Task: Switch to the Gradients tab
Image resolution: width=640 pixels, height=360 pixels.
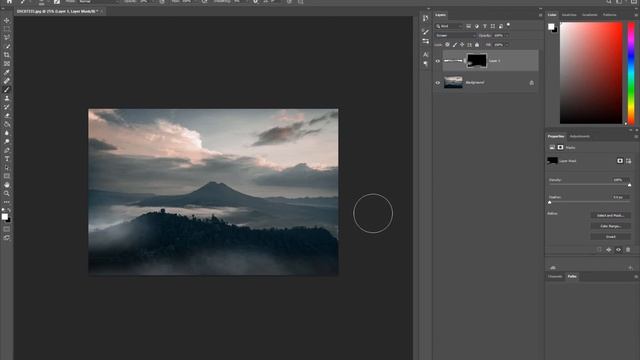Action: [x=589, y=15]
